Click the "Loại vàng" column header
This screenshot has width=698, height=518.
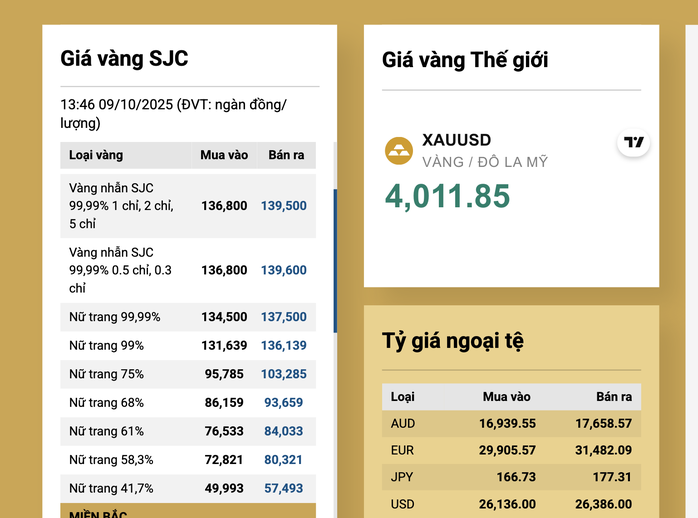coord(96,155)
